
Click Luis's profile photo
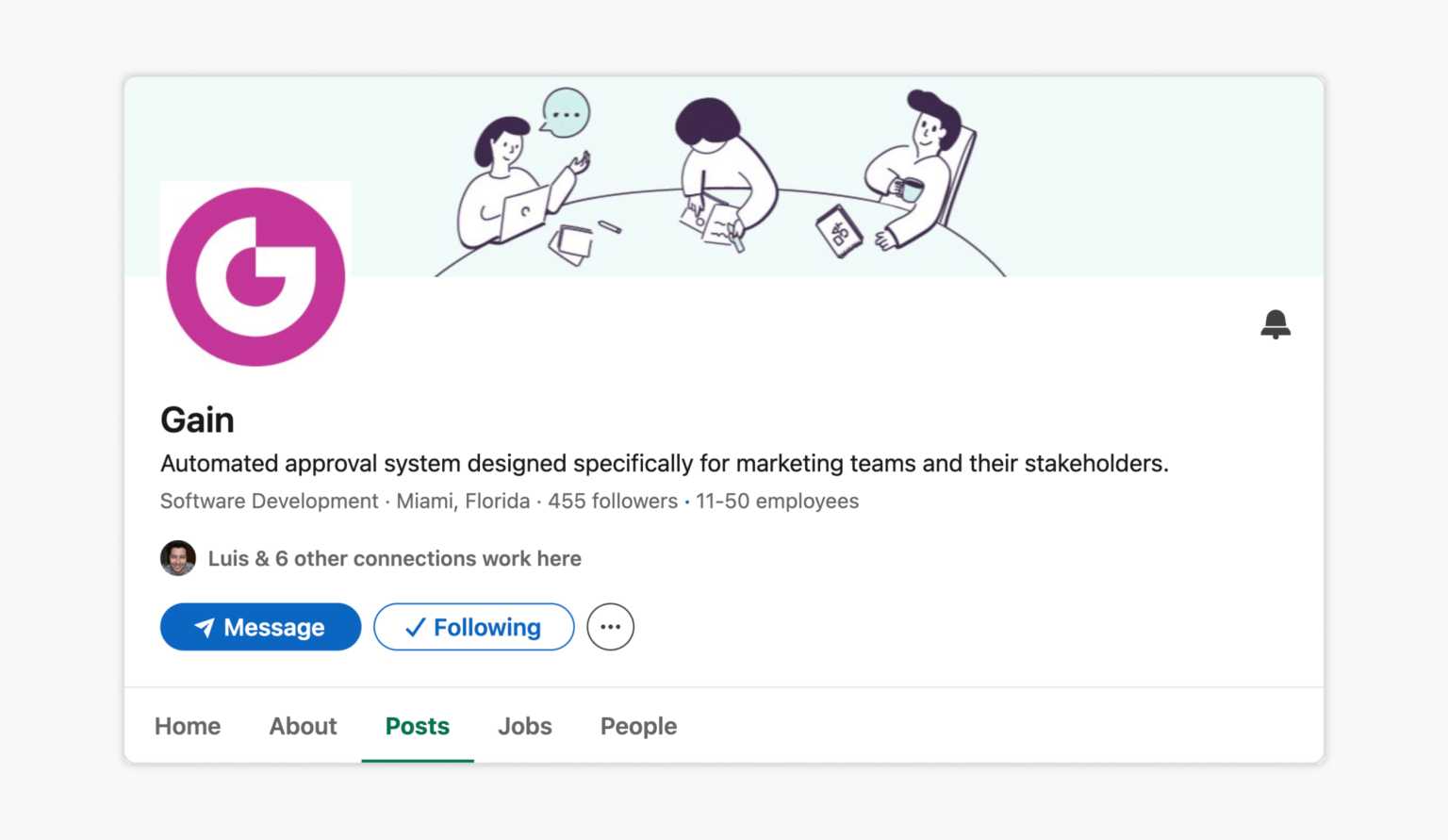click(x=178, y=558)
